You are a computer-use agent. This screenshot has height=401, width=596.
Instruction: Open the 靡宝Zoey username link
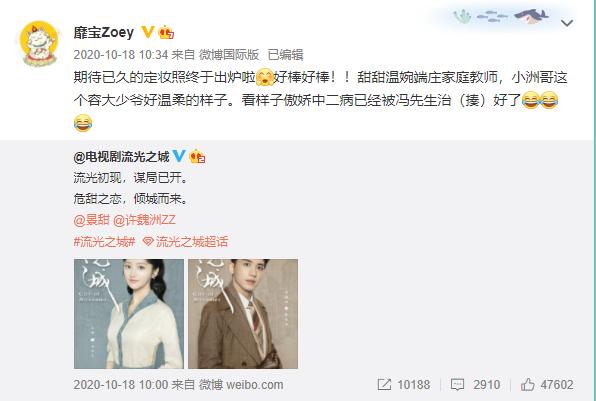point(104,32)
